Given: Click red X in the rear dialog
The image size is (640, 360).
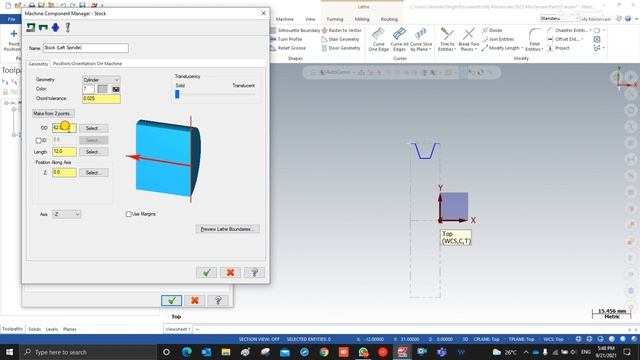Looking at the screenshot, I should (x=195, y=301).
